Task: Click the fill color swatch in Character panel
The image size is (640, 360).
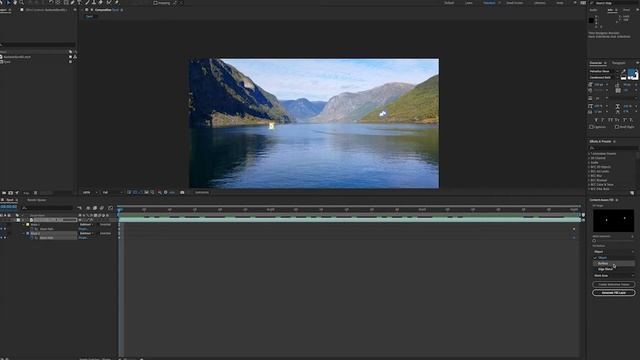Action: click(x=632, y=73)
